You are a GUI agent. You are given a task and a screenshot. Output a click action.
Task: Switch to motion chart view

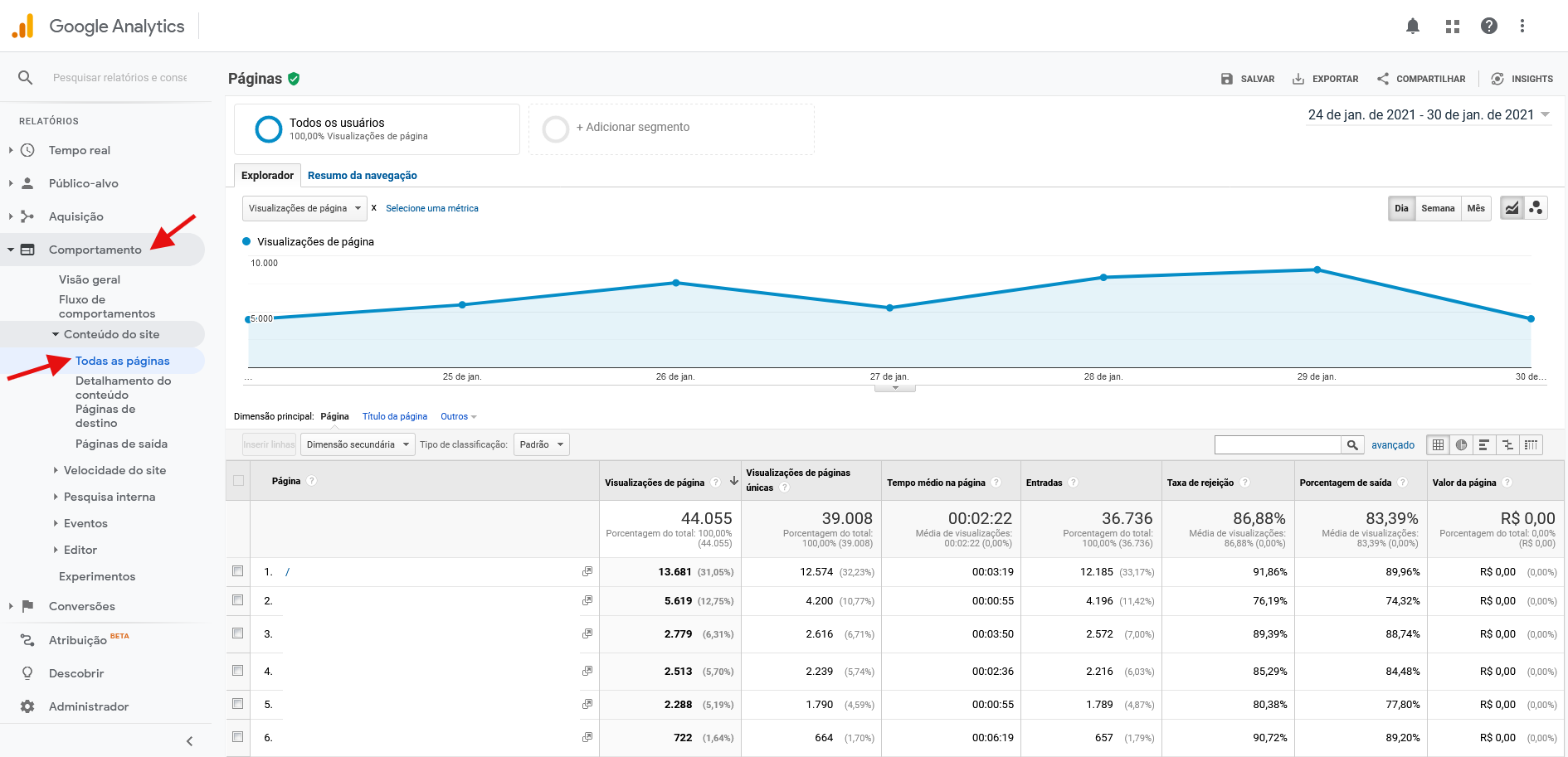click(x=1536, y=208)
